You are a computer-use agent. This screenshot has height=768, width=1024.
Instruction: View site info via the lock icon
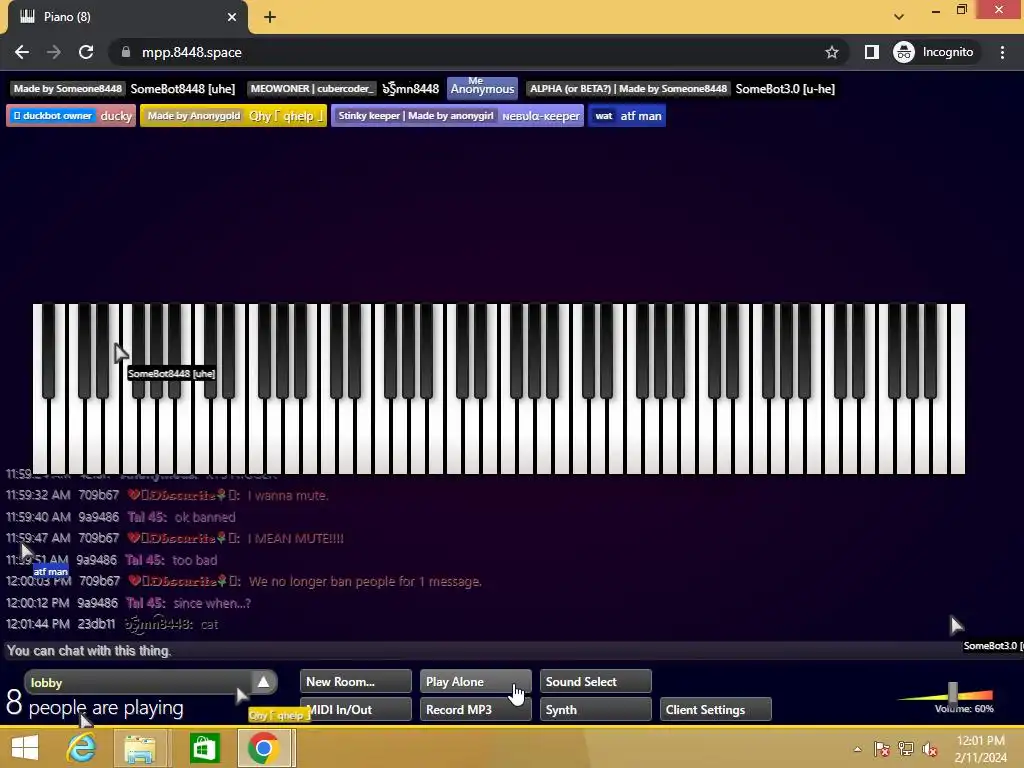pos(125,52)
